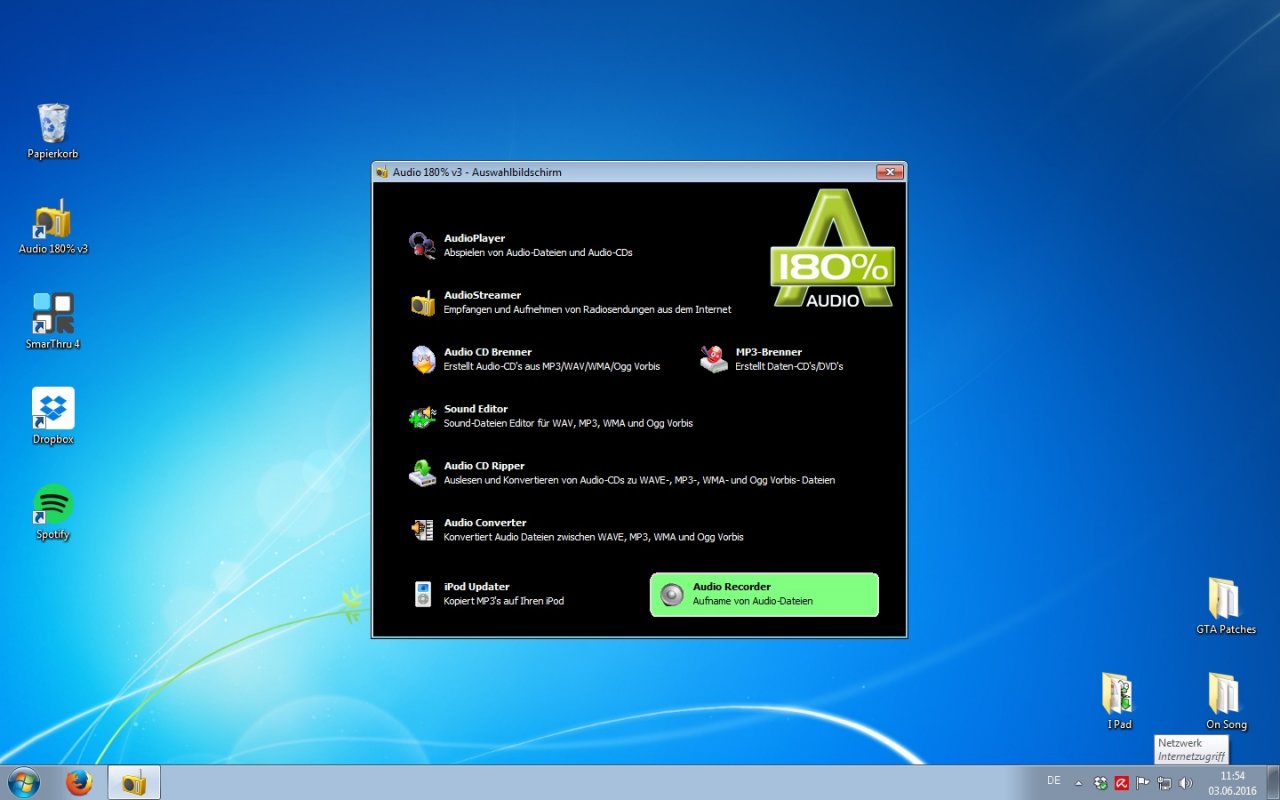This screenshot has height=800, width=1280.
Task: Open the Action Center flag icon
Action: tap(1143, 783)
